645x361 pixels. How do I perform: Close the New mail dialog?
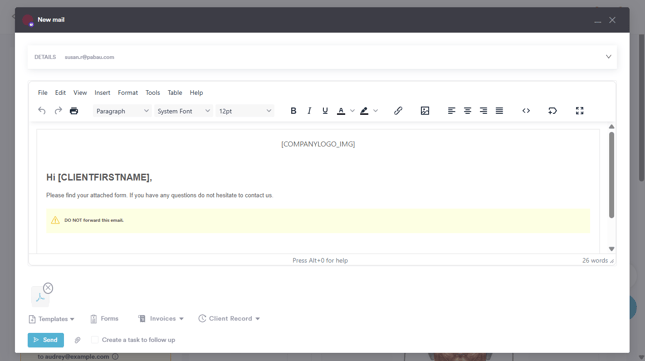[612, 20]
